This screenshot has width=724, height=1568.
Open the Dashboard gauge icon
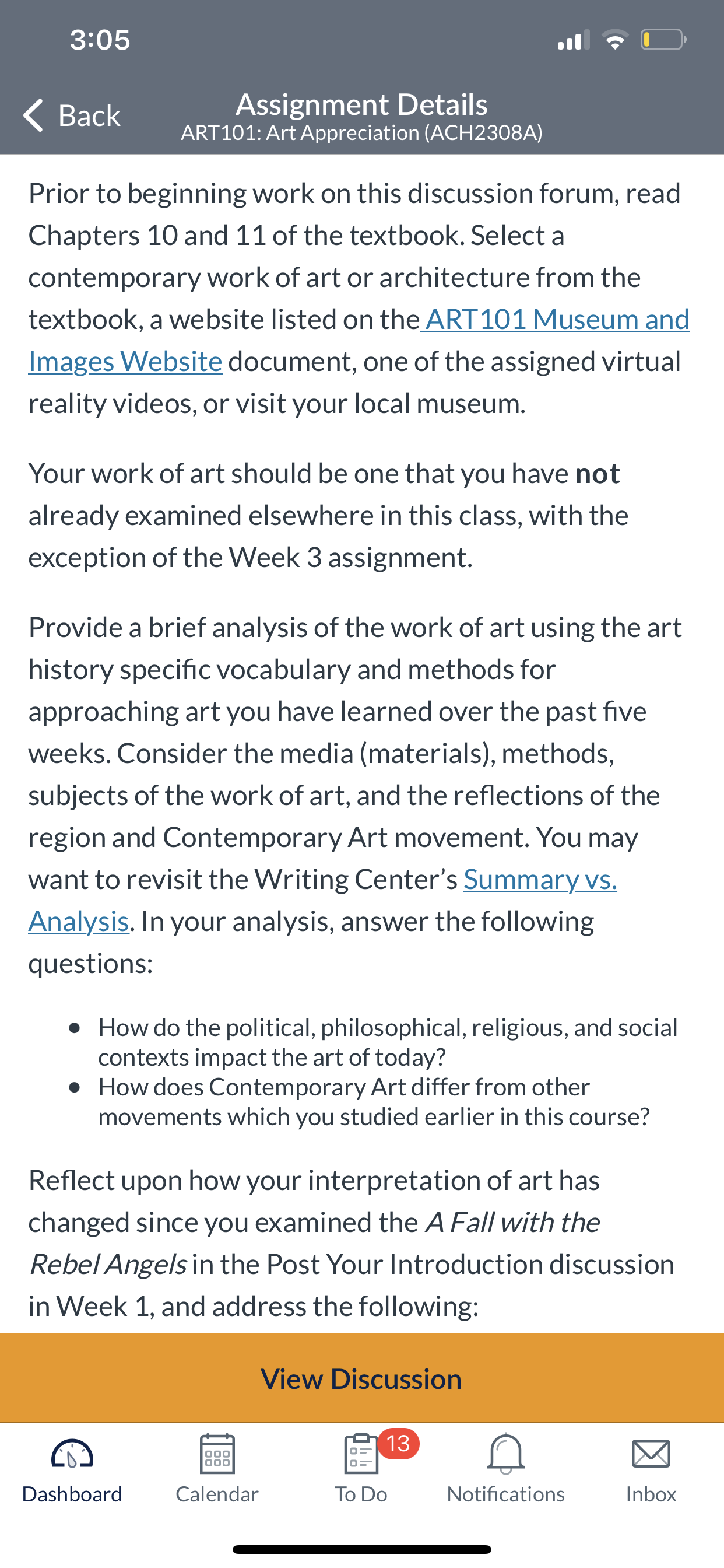point(72,1454)
